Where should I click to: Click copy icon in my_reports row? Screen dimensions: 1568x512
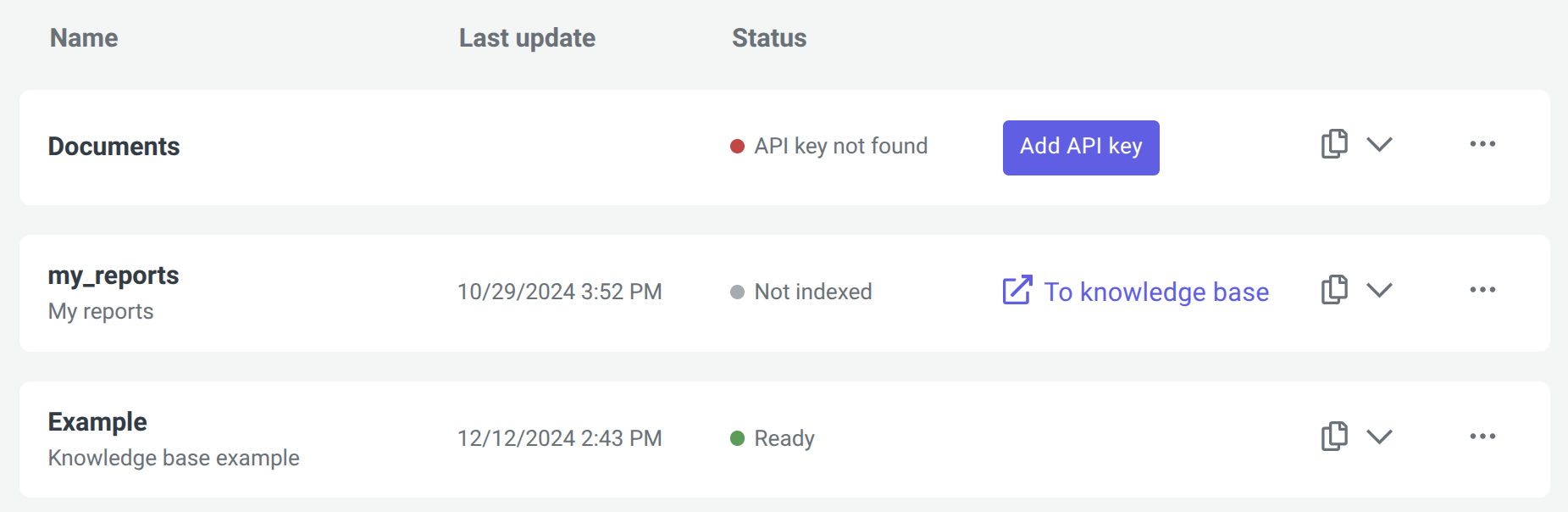(x=1334, y=290)
